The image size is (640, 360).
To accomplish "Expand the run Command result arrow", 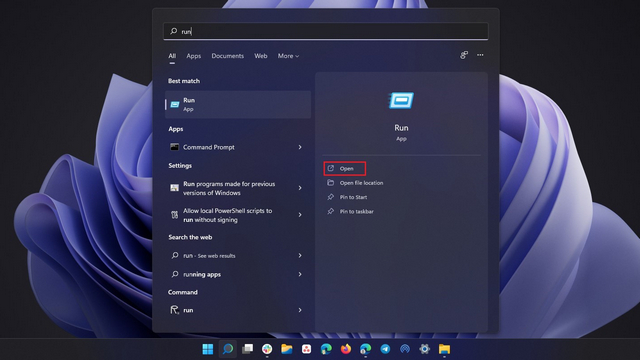I will click(300, 310).
